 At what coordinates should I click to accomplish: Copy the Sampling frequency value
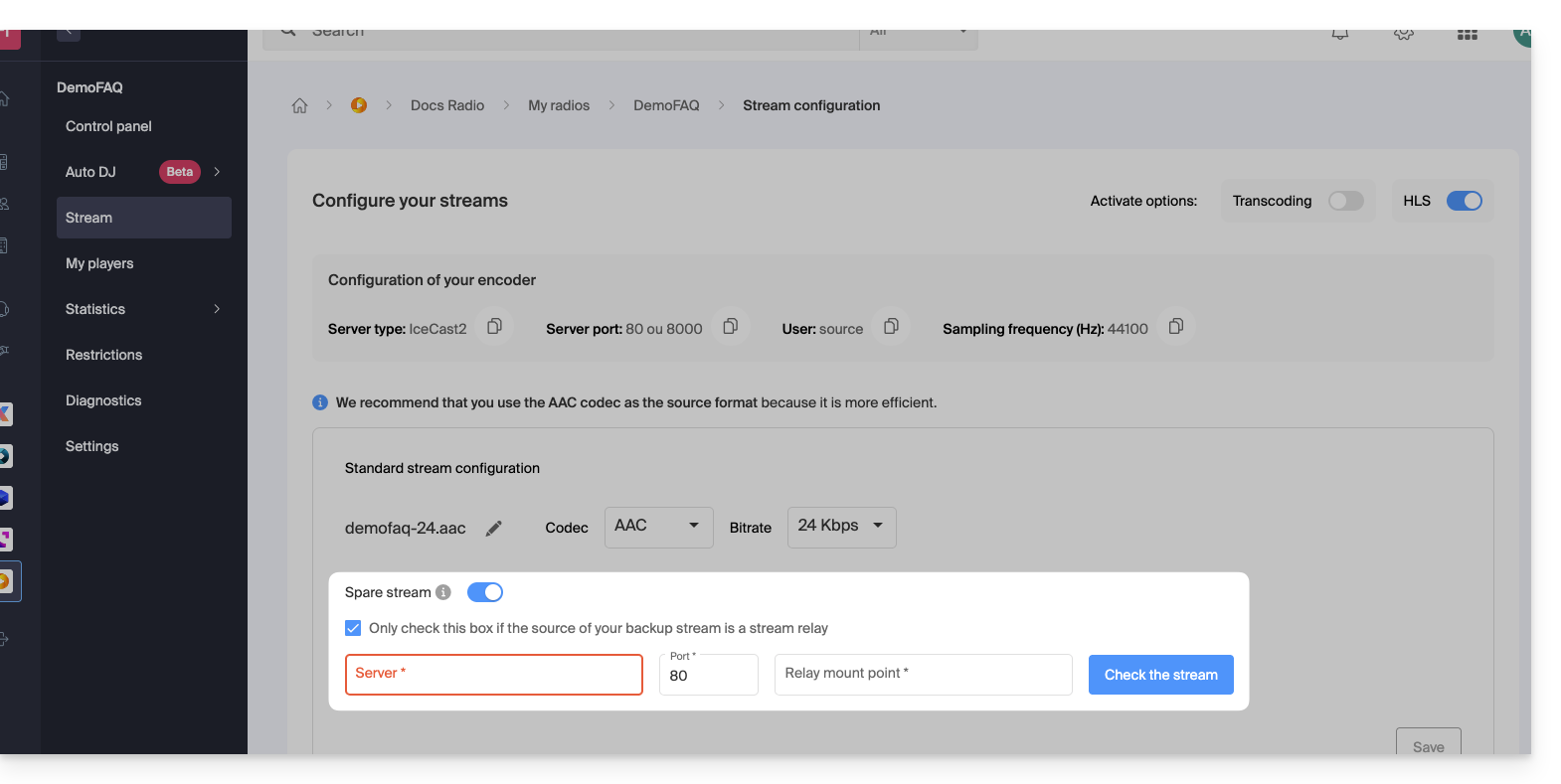point(1175,327)
